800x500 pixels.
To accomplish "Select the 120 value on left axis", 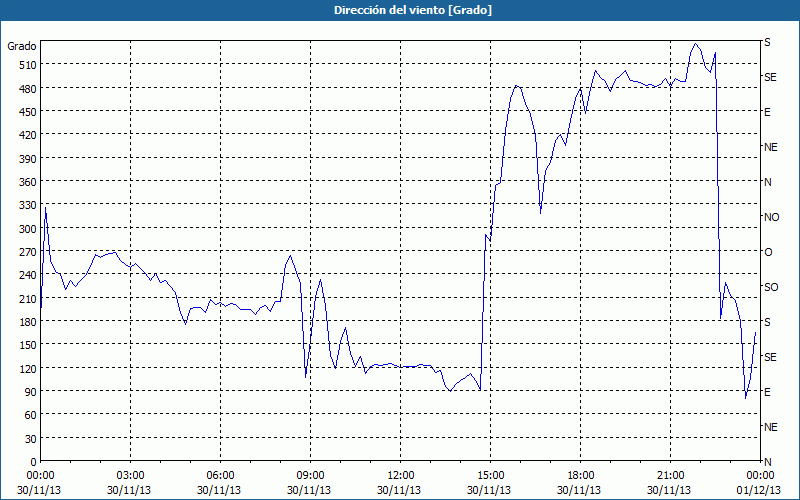I will pos(28,369).
